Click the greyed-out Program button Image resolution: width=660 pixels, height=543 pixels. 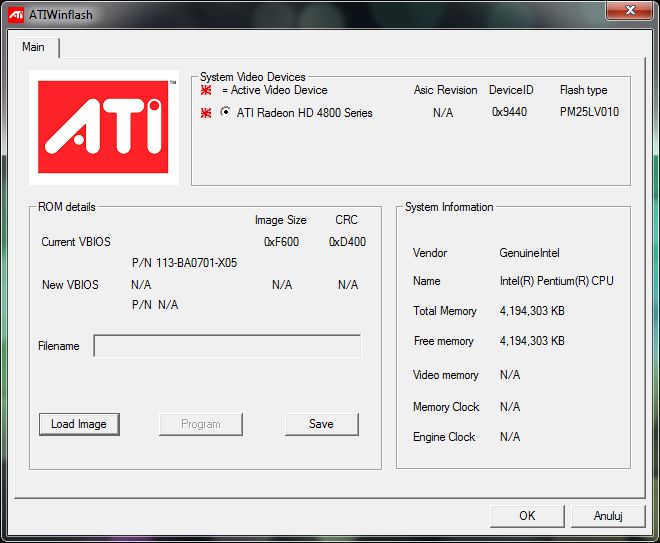201,424
